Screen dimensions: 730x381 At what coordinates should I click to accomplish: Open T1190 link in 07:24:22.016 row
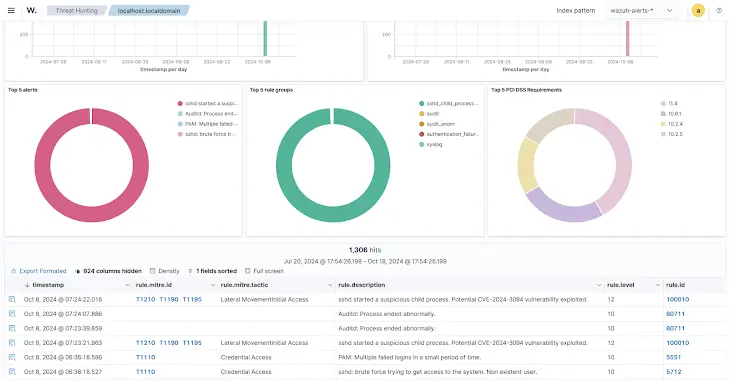pos(169,299)
